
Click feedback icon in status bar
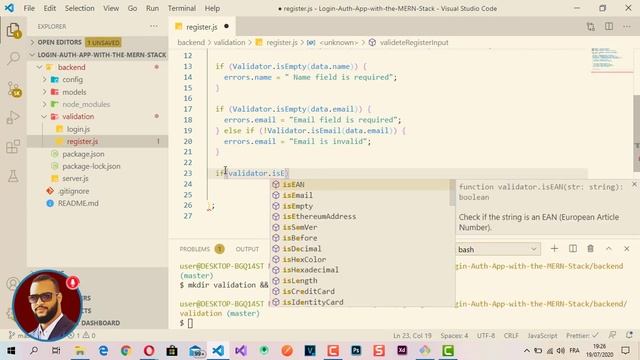tap(612, 335)
